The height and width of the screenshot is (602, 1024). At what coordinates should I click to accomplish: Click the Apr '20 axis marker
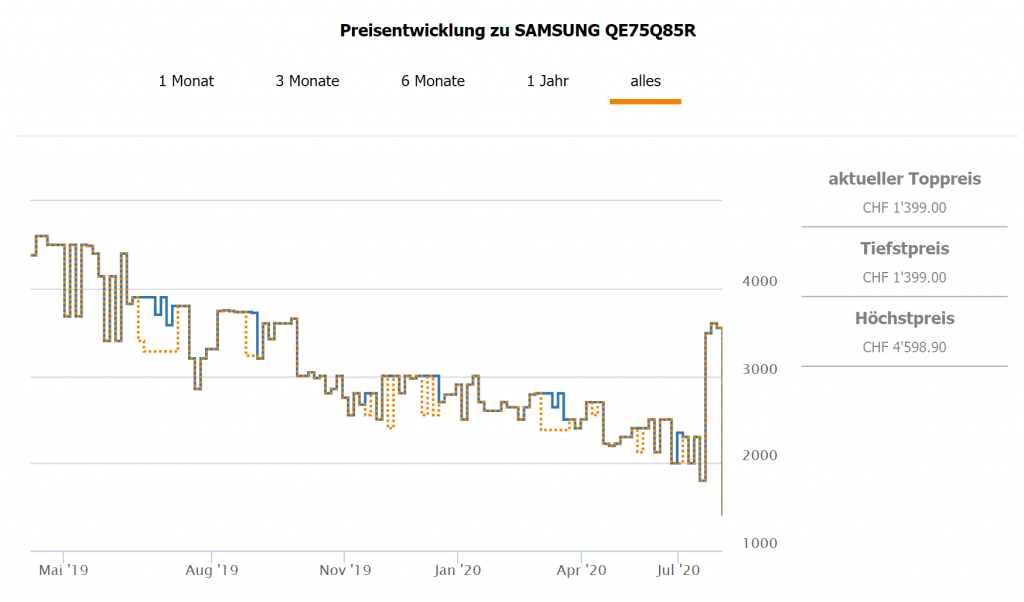[x=582, y=571]
